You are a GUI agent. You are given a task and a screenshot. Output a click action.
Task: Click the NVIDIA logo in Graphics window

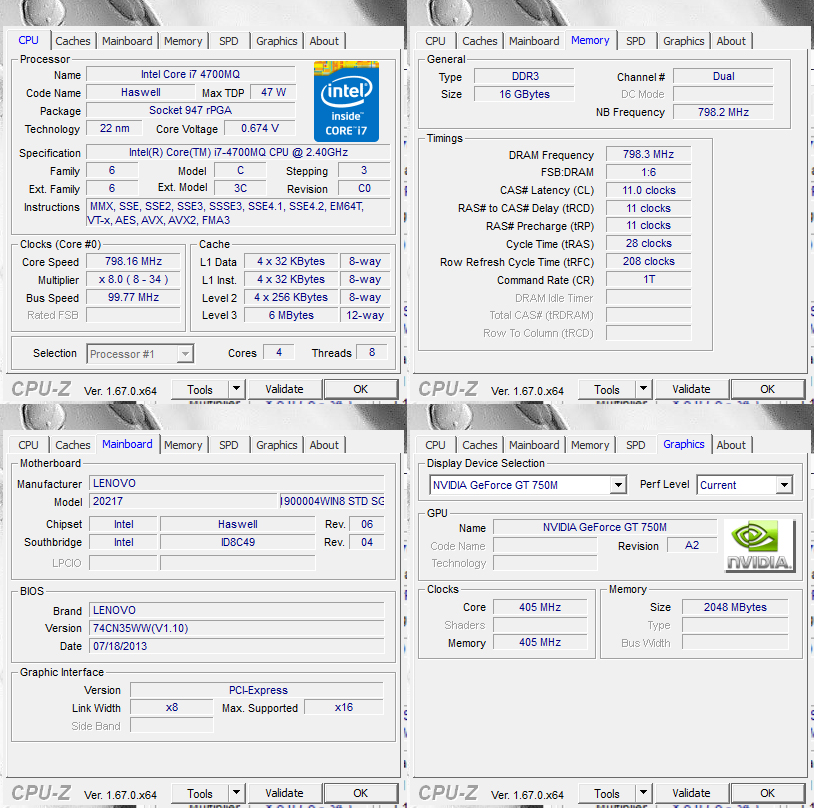pos(759,546)
